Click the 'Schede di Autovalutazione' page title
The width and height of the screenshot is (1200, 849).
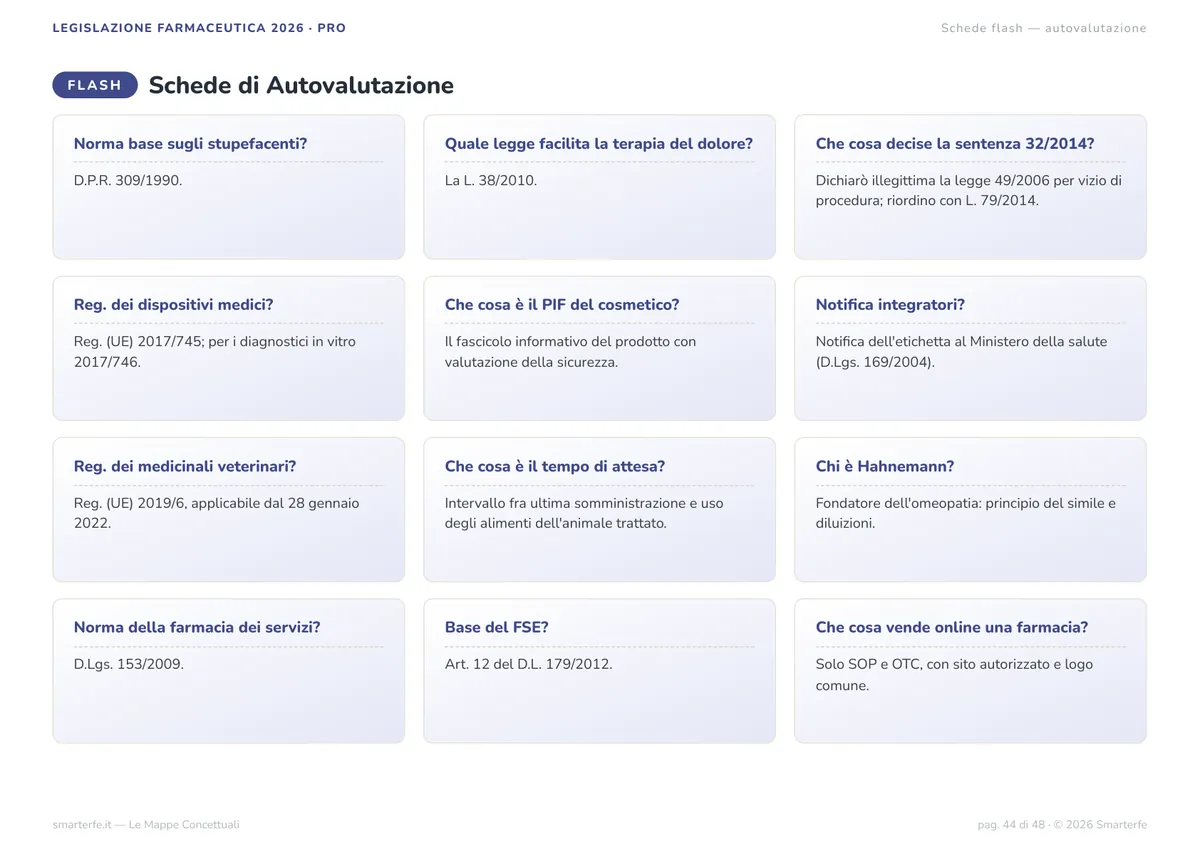coord(301,85)
